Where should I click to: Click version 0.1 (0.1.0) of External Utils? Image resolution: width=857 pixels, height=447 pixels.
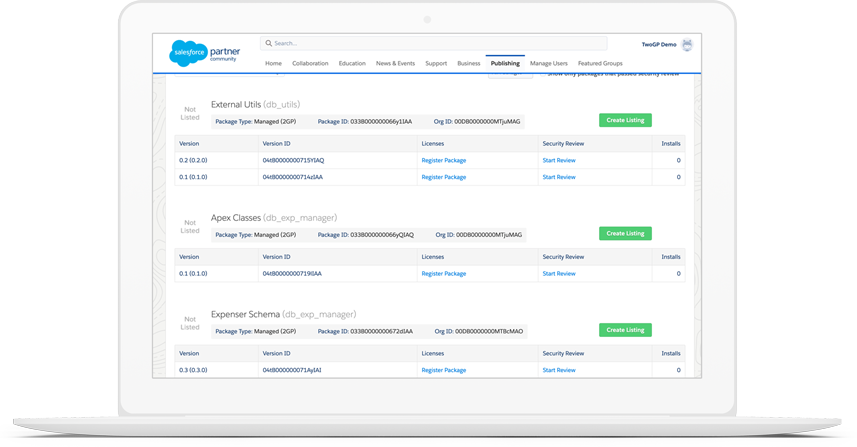click(193, 177)
